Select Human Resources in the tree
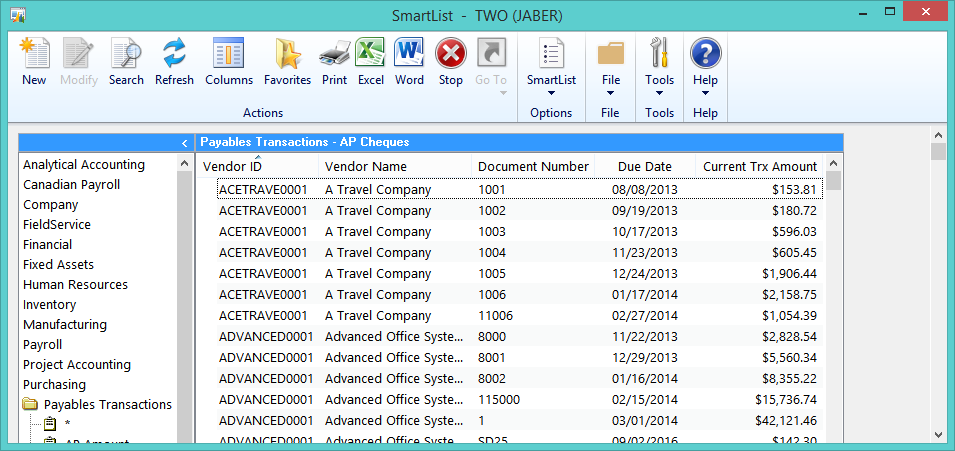 click(x=76, y=285)
